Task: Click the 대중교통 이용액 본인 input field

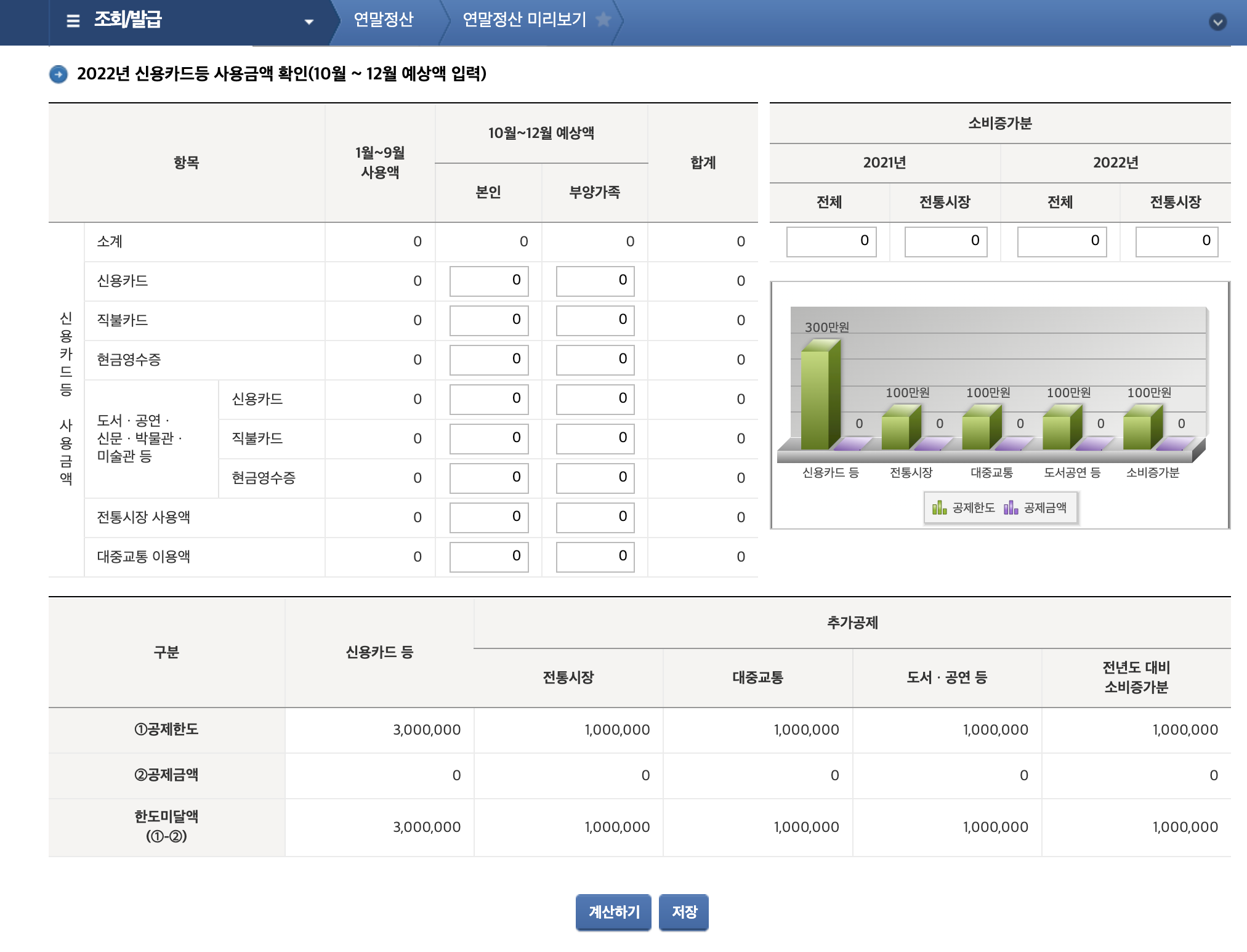Action: pyautogui.click(x=488, y=557)
